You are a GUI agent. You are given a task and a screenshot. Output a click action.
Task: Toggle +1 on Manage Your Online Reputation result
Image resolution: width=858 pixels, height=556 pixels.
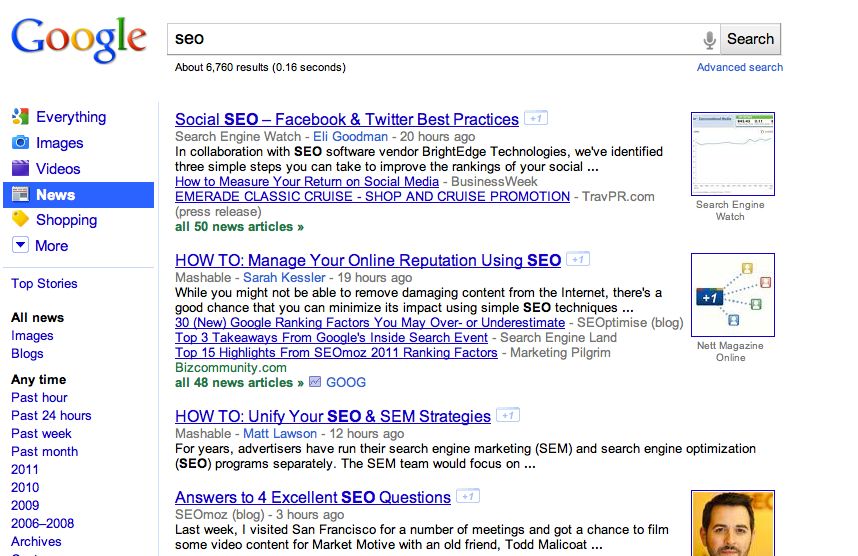point(578,259)
